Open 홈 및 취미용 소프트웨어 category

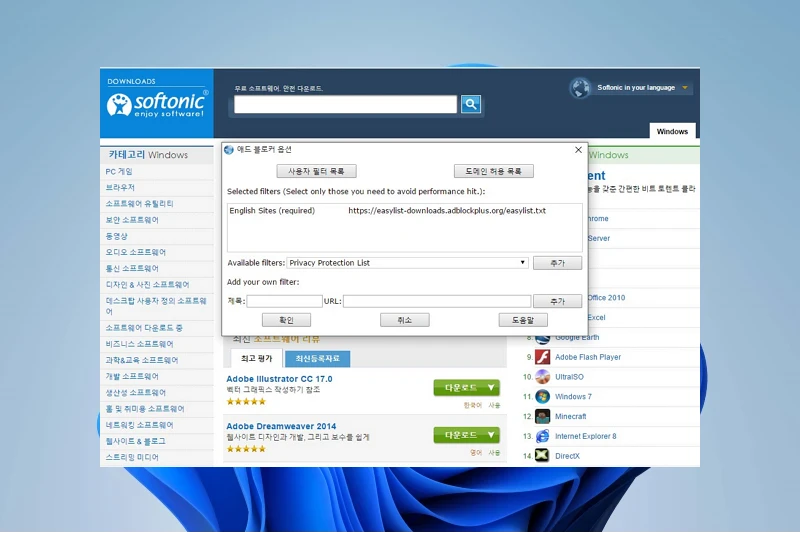(x=145, y=409)
